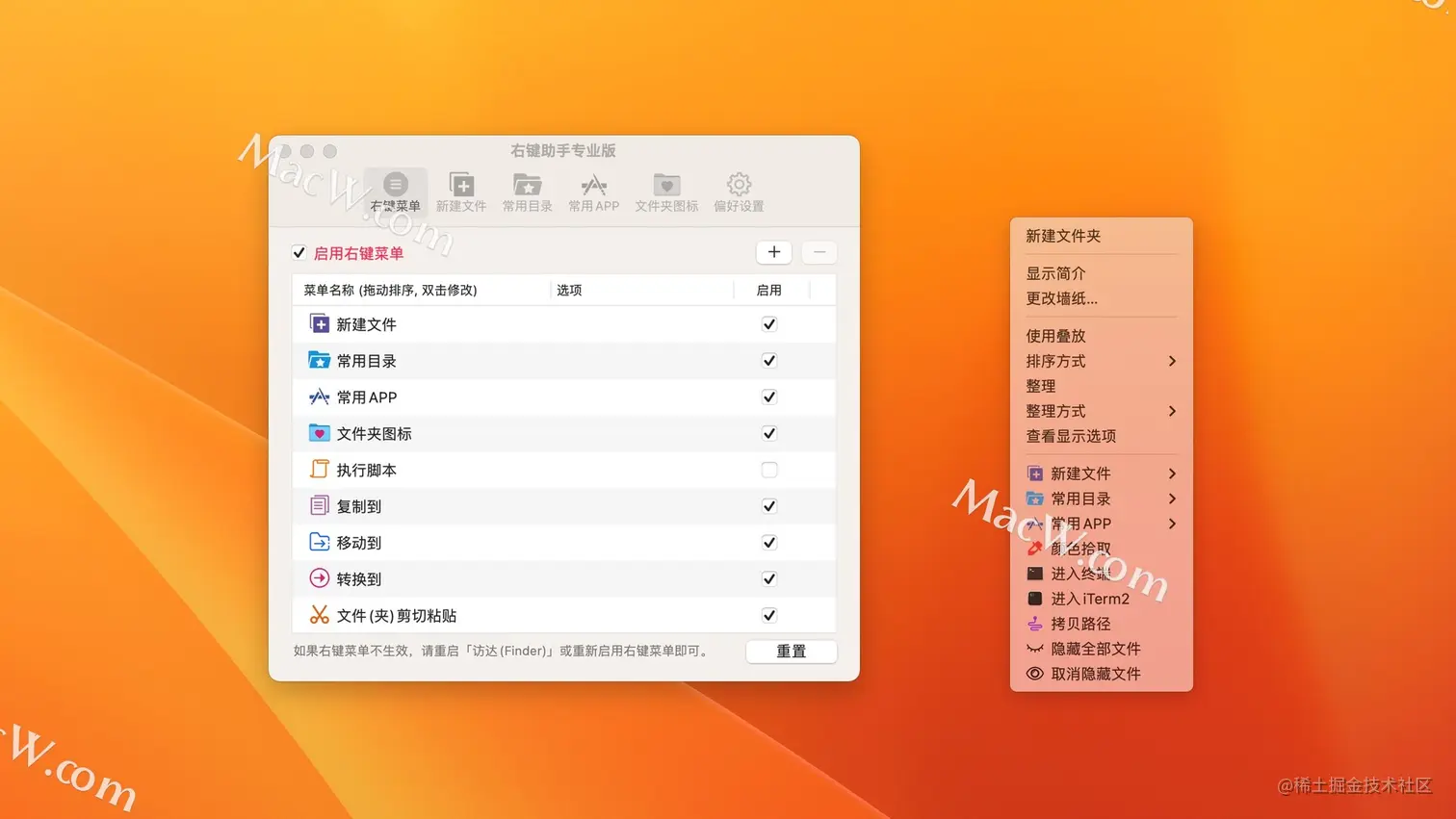This screenshot has height=819, width=1456.
Task: Click the 新建文件 row icon in the list
Action: [319, 323]
